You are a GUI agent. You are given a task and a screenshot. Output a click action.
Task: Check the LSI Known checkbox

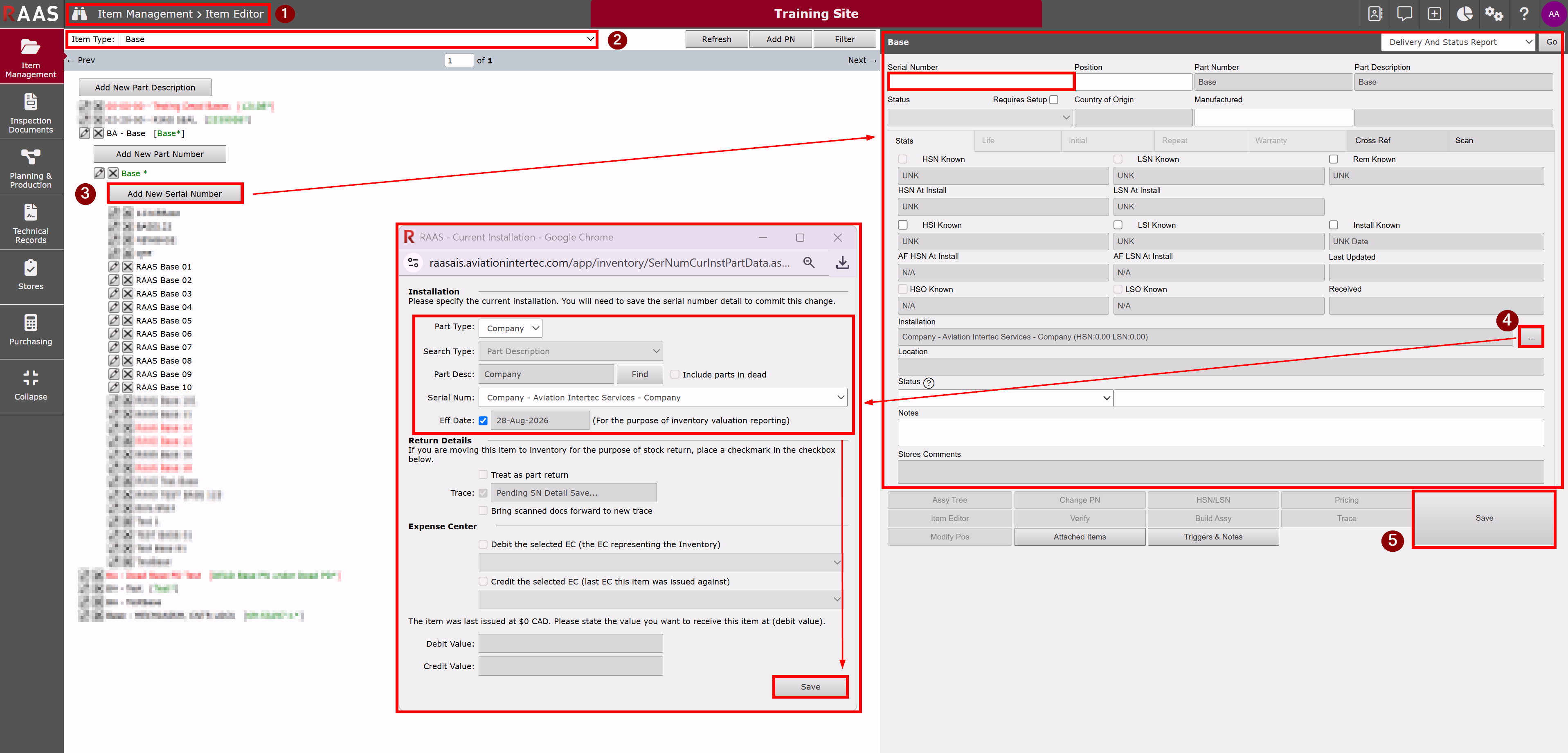tap(1119, 225)
